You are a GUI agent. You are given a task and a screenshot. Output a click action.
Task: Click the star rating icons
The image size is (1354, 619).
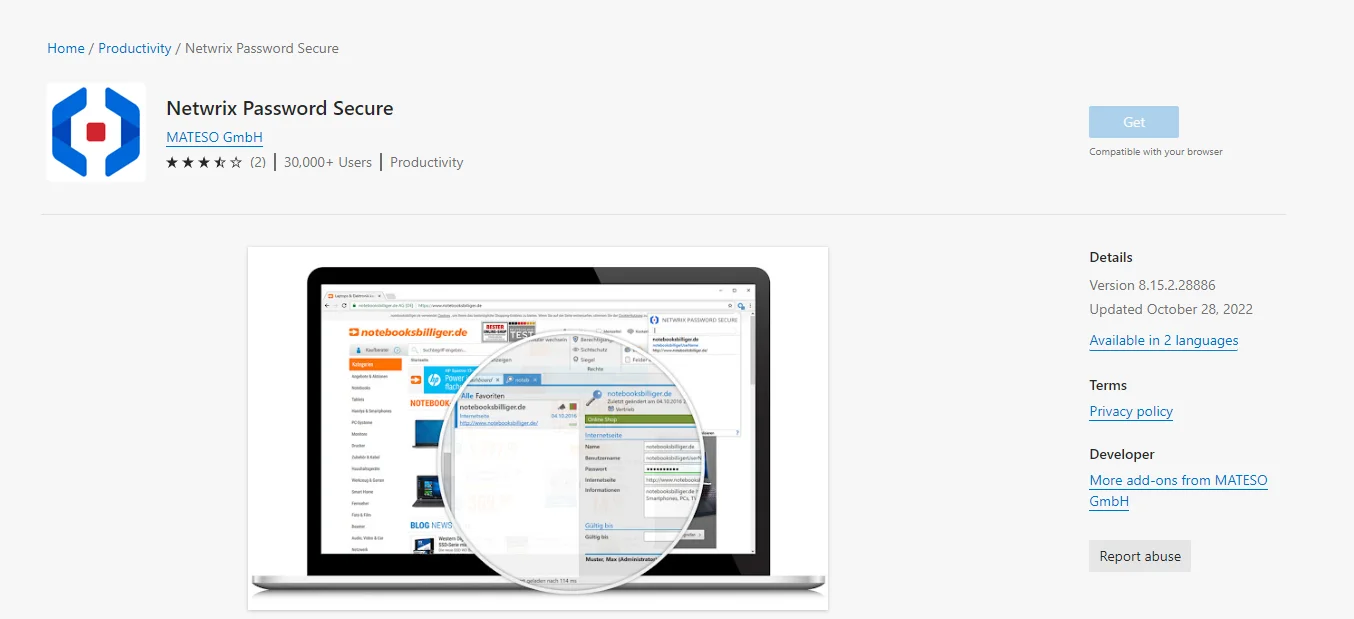[x=204, y=162]
